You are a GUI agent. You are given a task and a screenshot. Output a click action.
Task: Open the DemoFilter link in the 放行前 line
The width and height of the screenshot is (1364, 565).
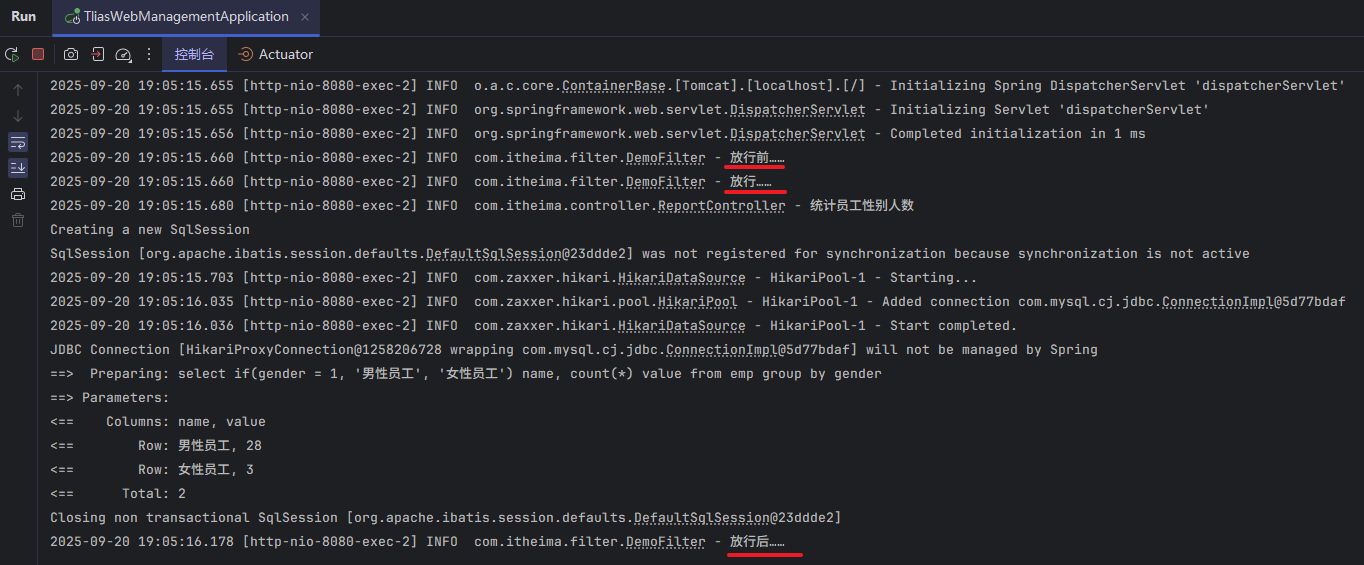(665, 158)
